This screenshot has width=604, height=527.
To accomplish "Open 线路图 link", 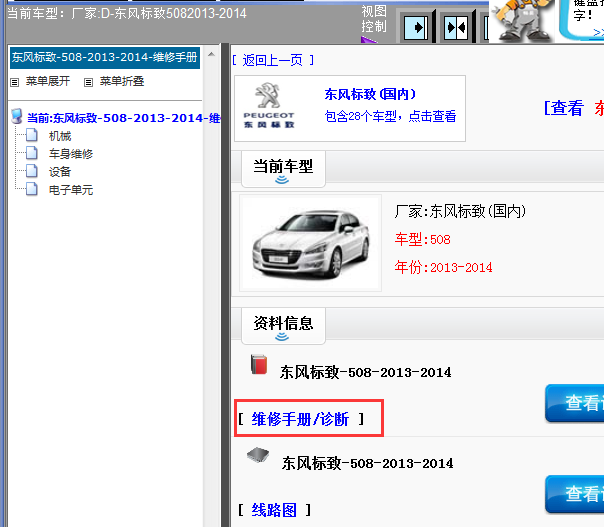I will coord(274,510).
